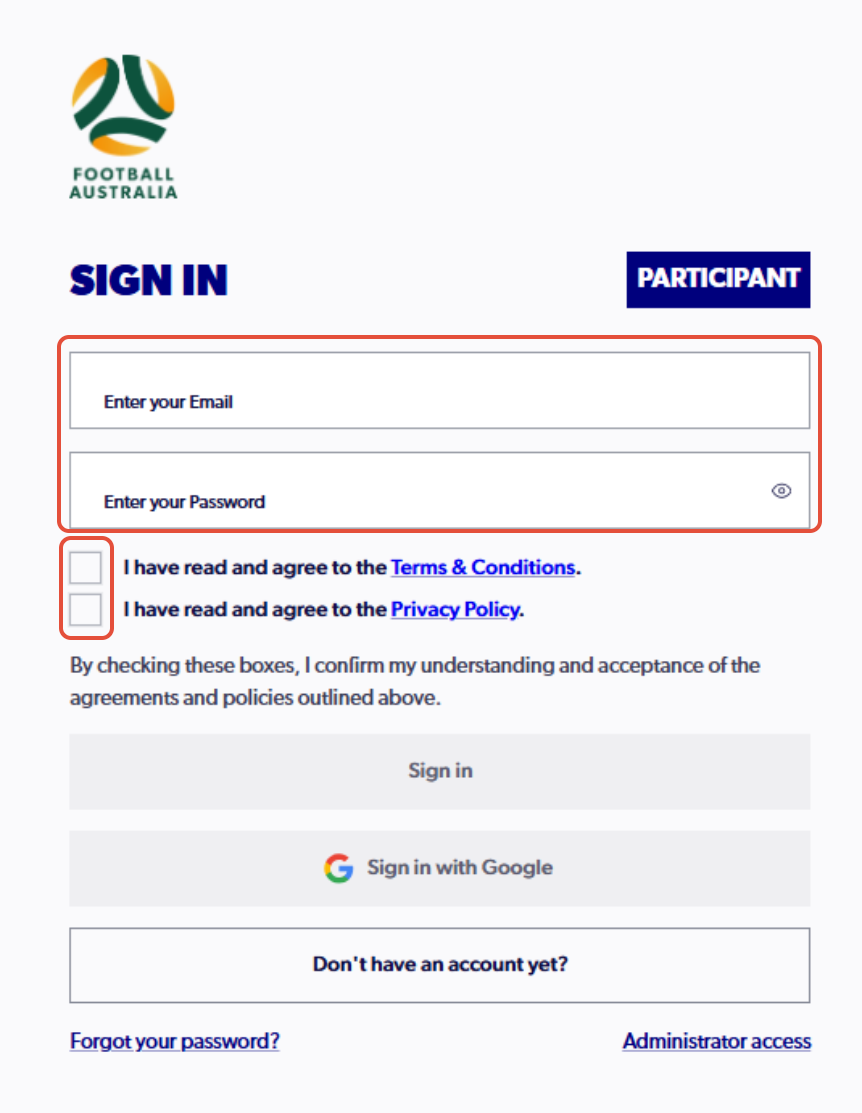862x1113 pixels.
Task: Choose Sign in with Google
Action: tap(440, 868)
